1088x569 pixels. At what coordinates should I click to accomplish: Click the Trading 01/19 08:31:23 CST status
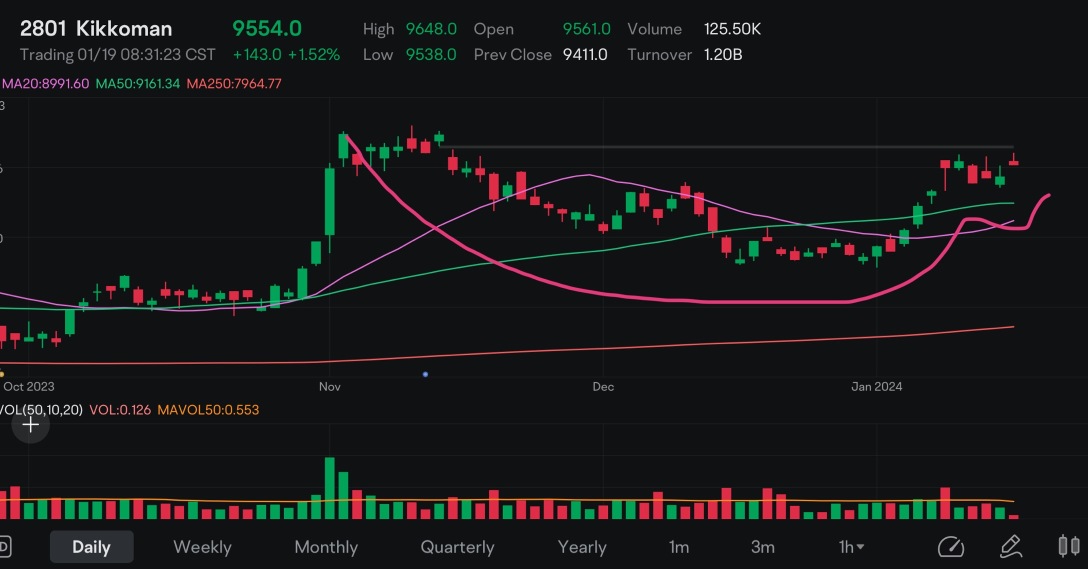point(117,55)
